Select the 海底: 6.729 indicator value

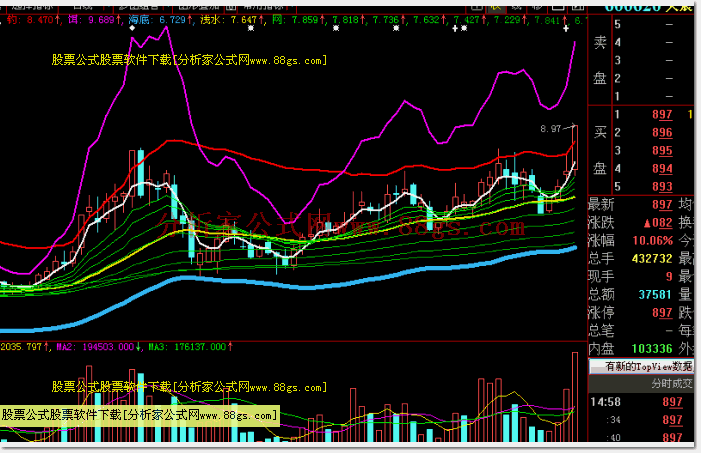160,20
